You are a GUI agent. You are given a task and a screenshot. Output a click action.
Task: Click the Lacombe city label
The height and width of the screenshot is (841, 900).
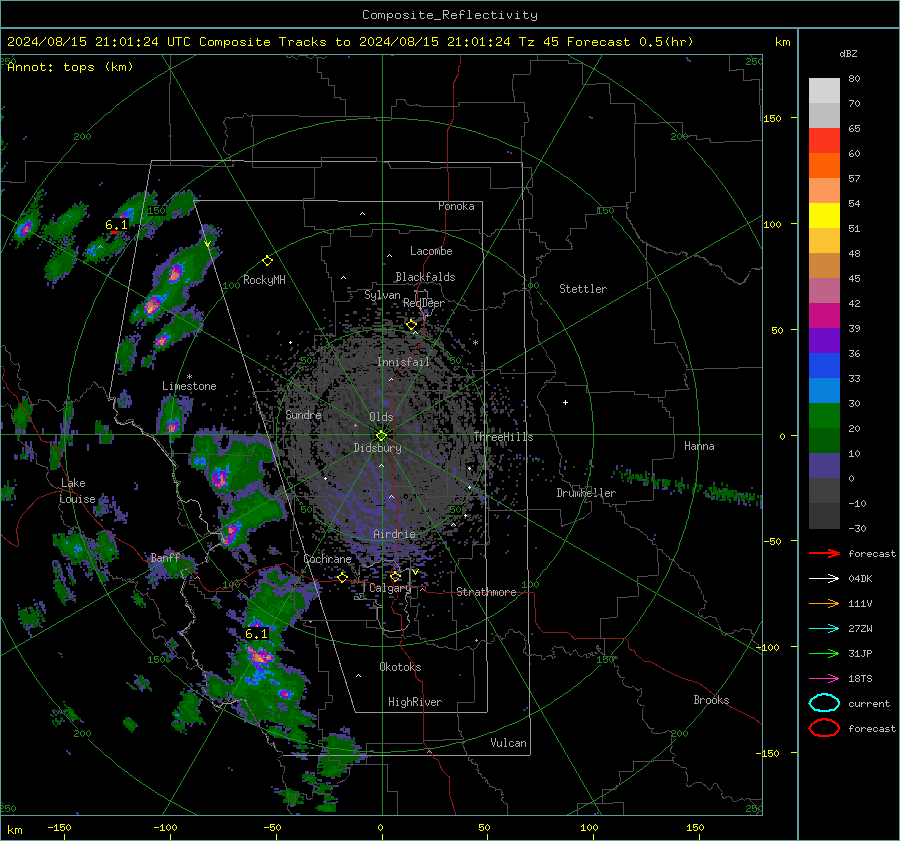point(431,251)
